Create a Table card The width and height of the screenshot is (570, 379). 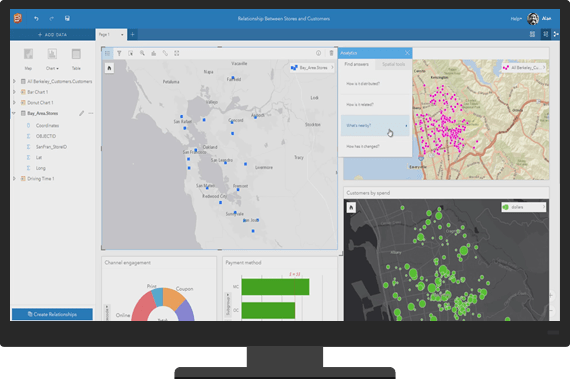(76, 58)
